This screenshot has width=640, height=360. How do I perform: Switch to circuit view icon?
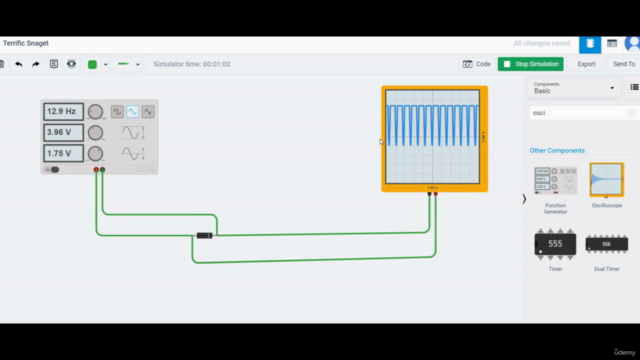[x=590, y=44]
